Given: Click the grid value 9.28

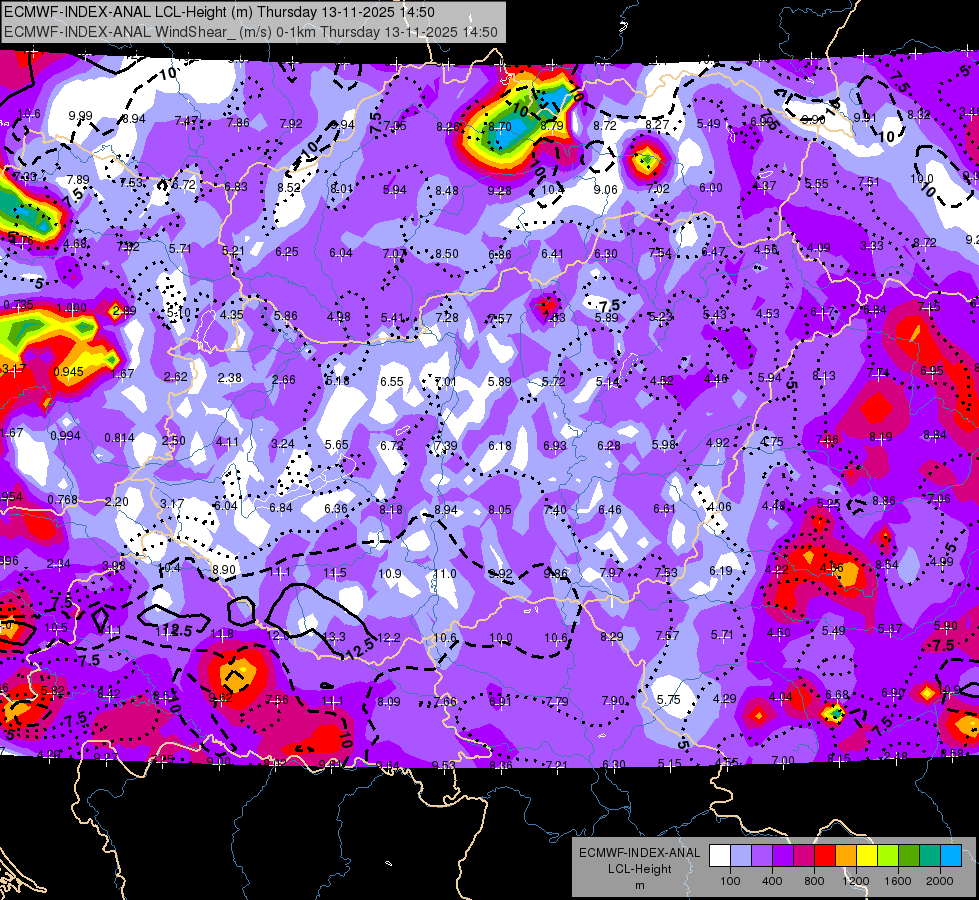Looking at the screenshot, I should [x=499, y=190].
